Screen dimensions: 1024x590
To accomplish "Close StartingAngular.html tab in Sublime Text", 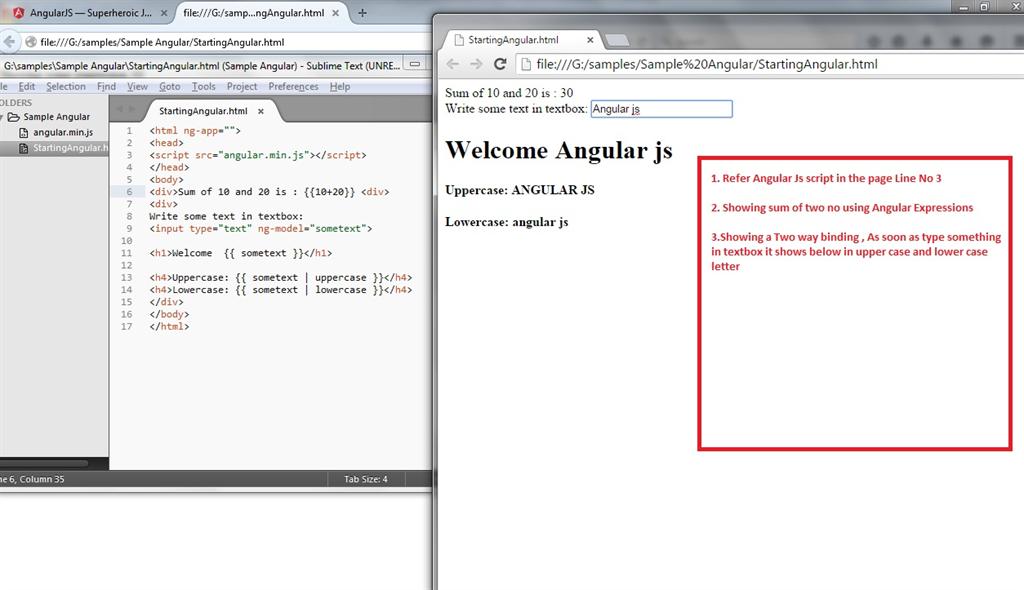I will (x=261, y=111).
